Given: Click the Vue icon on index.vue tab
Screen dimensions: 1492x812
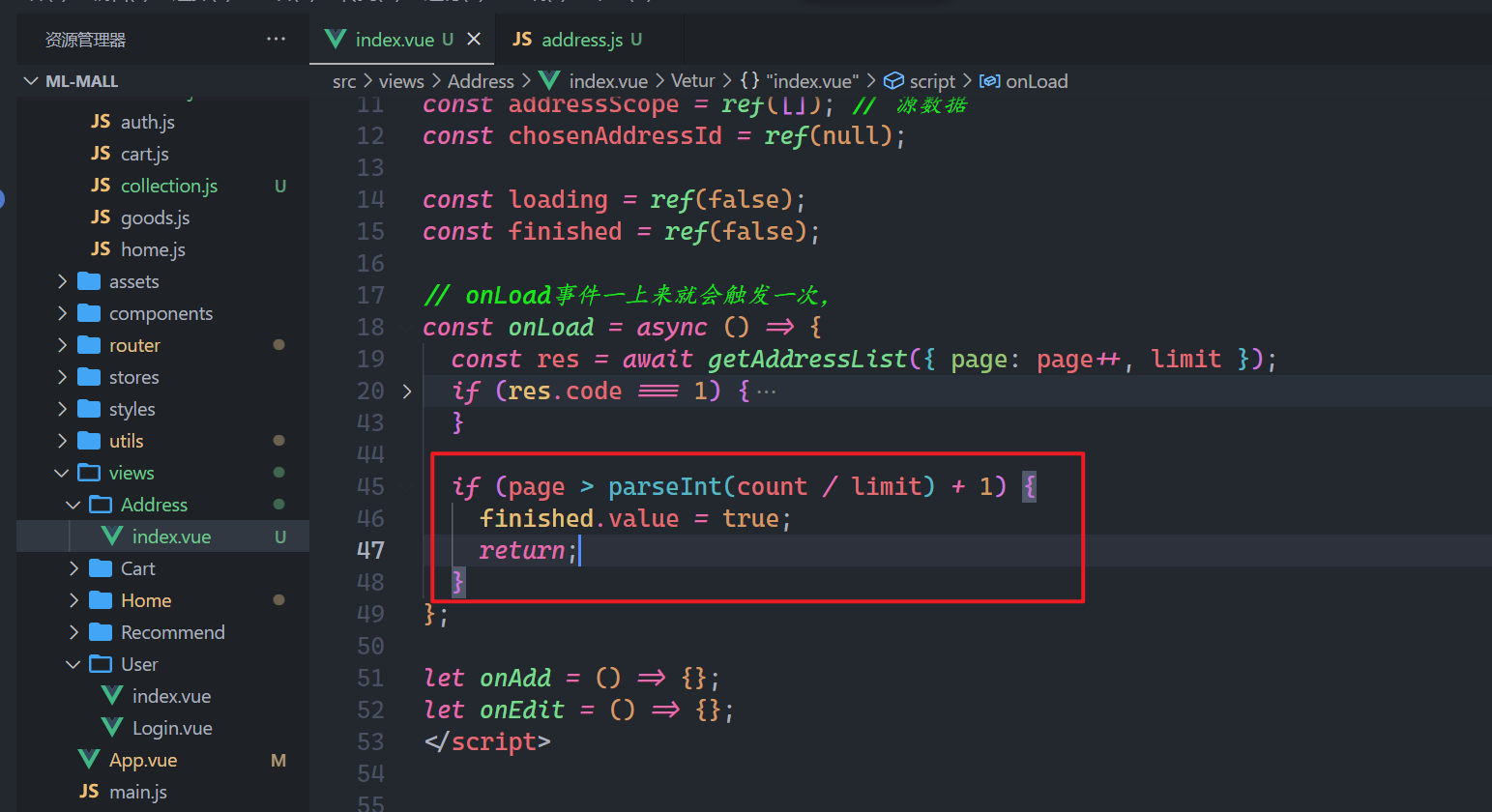Looking at the screenshot, I should point(336,39).
